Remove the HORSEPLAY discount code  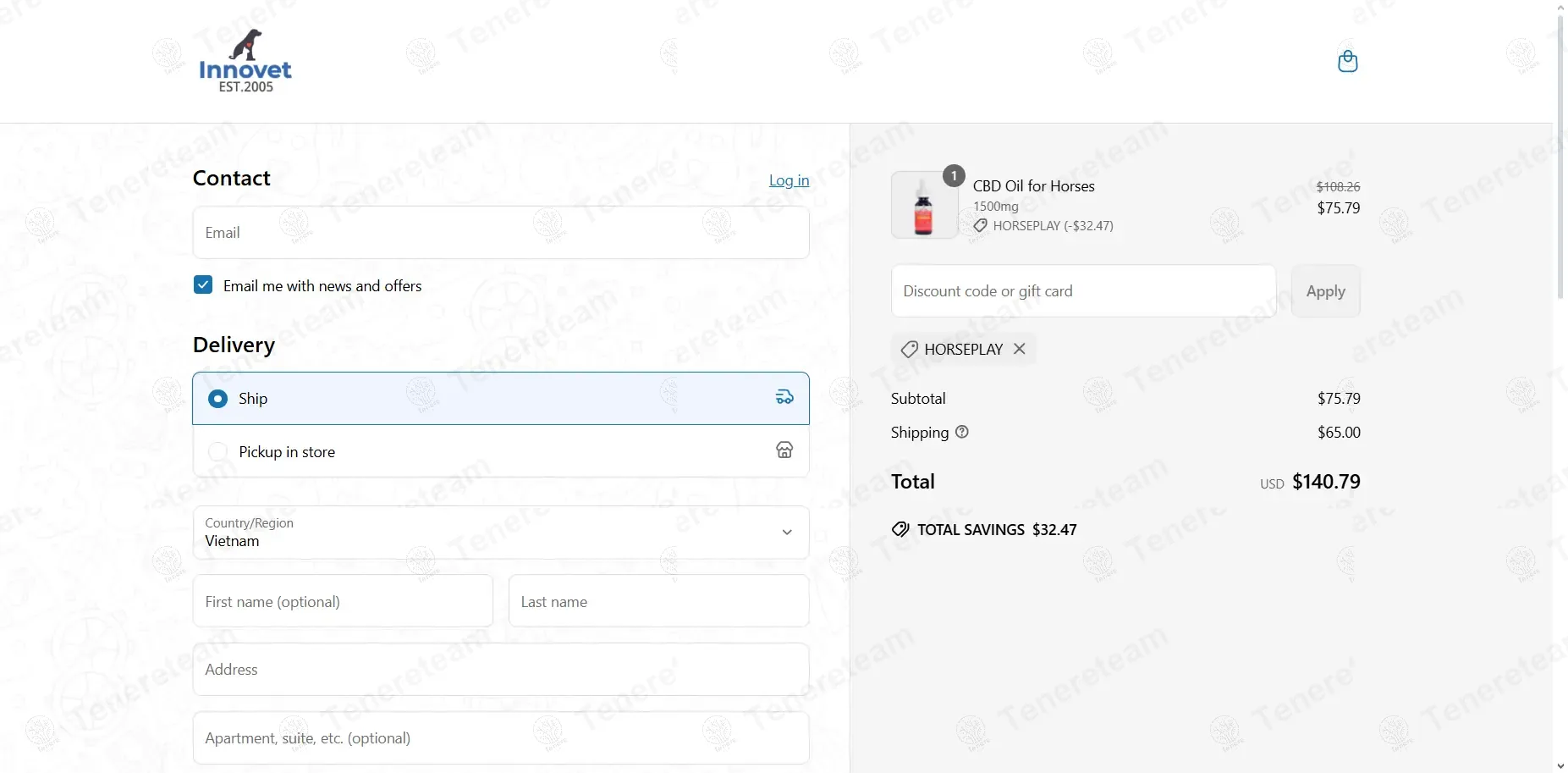[x=1020, y=349]
